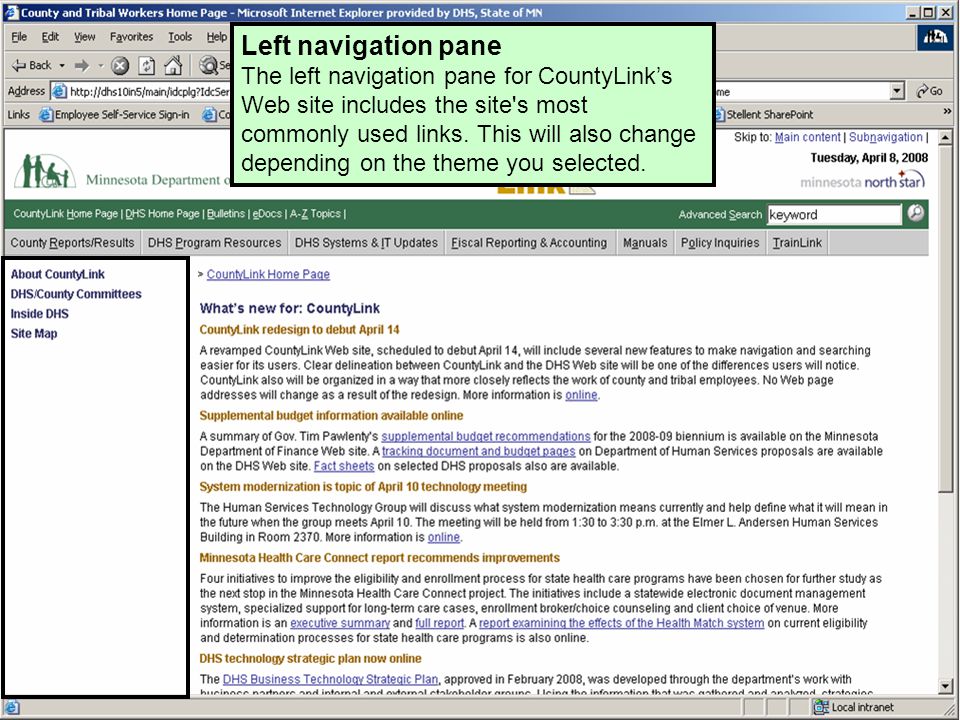Click the vertical scrollbar thumb
960x720 pixels.
click(x=946, y=318)
